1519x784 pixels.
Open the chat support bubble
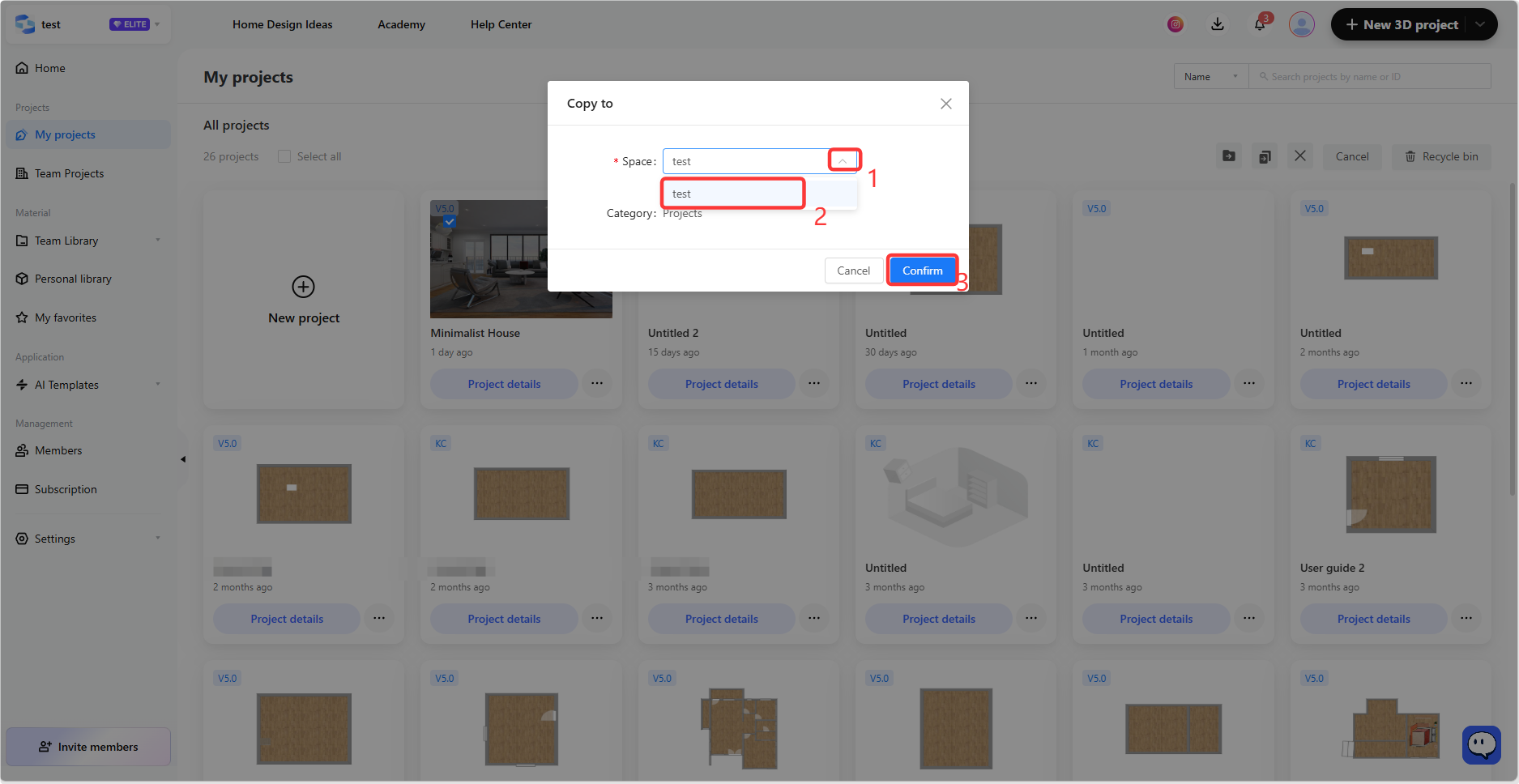click(x=1482, y=744)
